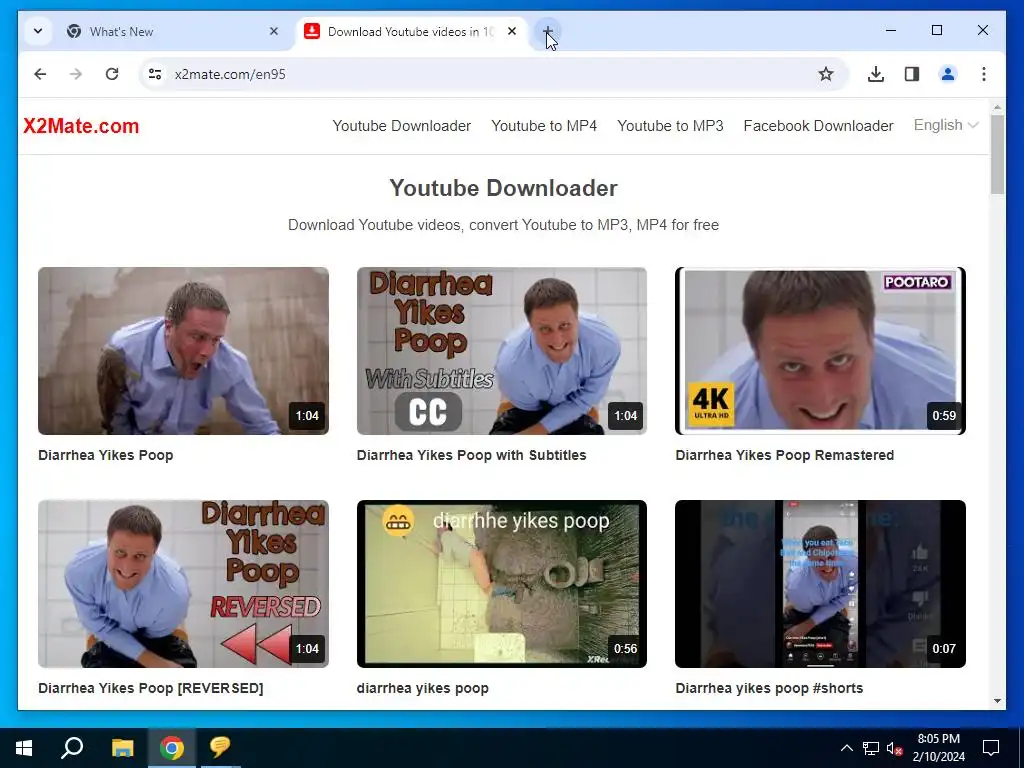1024x768 pixels.
Task: Open the Chrome profile avatar
Action: [948, 74]
